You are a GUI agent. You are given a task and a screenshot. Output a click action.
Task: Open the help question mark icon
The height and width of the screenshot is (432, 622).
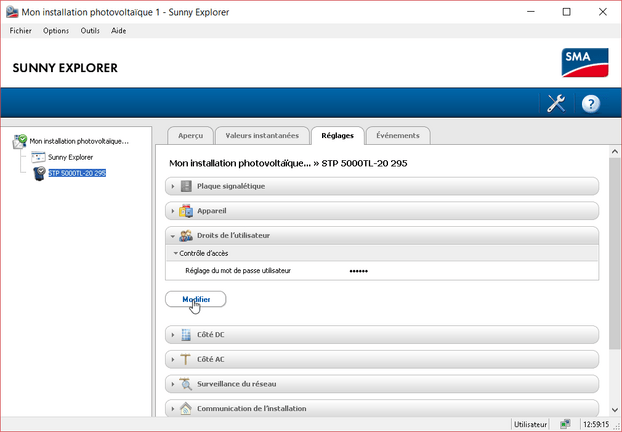pyautogui.click(x=591, y=104)
